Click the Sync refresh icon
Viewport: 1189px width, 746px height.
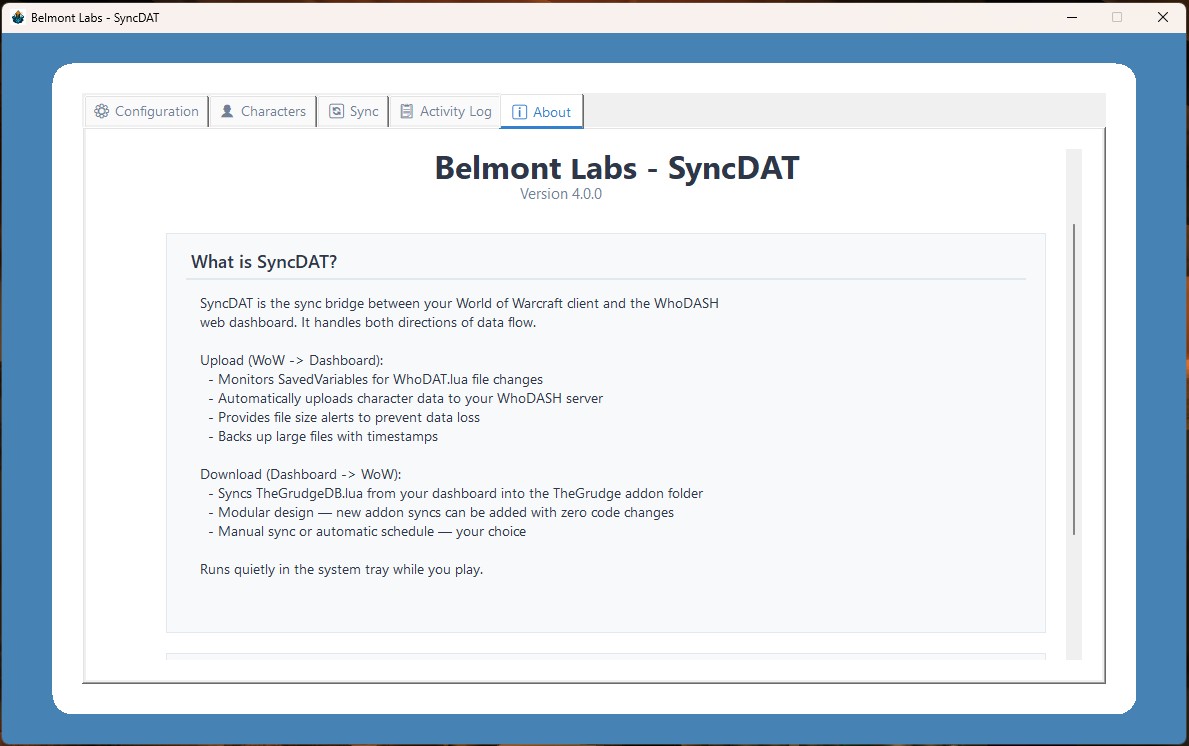coord(336,112)
